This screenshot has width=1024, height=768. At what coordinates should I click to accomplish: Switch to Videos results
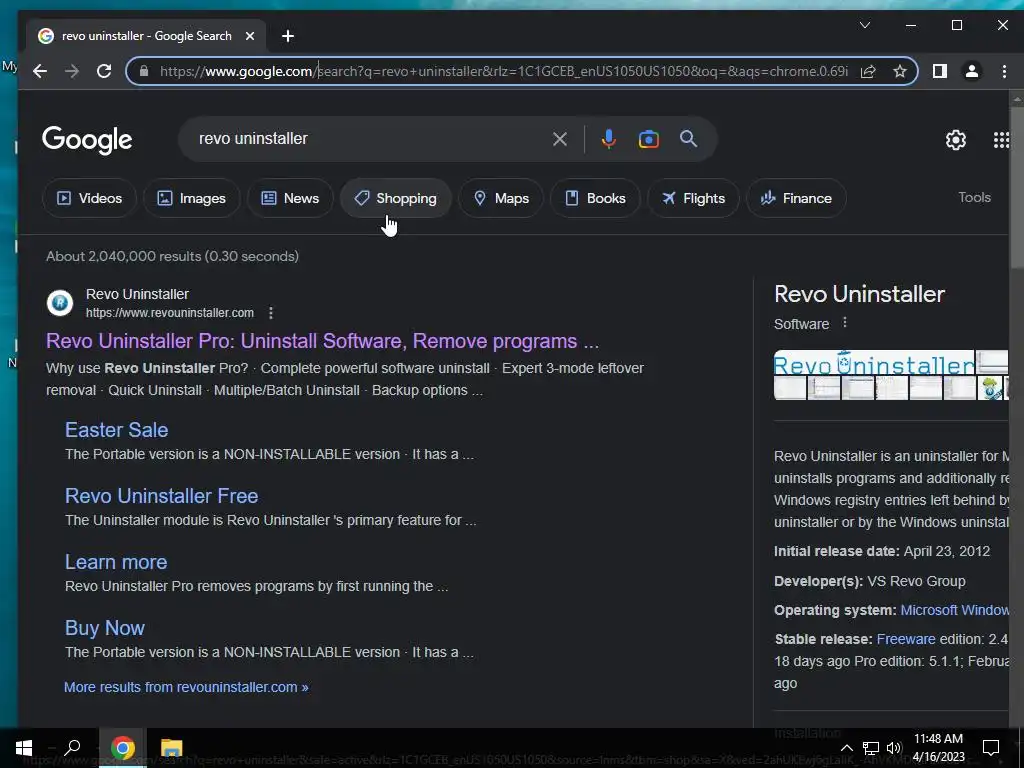coord(89,198)
